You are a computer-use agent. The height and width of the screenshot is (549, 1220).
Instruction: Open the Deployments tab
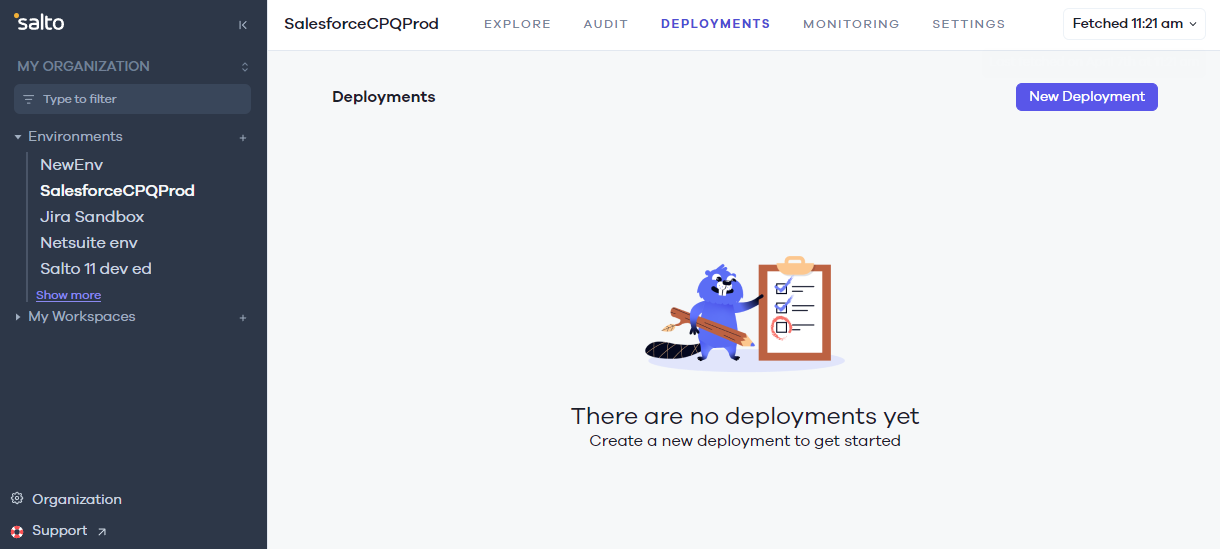click(x=716, y=24)
